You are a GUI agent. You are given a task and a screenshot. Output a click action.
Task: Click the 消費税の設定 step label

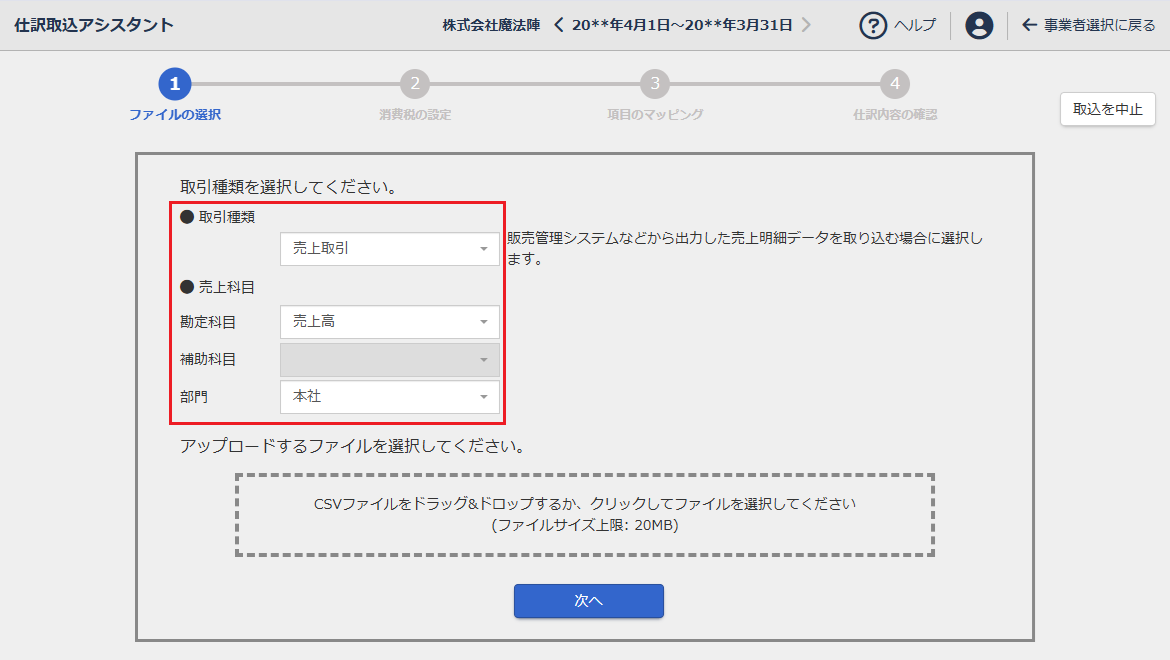tap(415, 115)
